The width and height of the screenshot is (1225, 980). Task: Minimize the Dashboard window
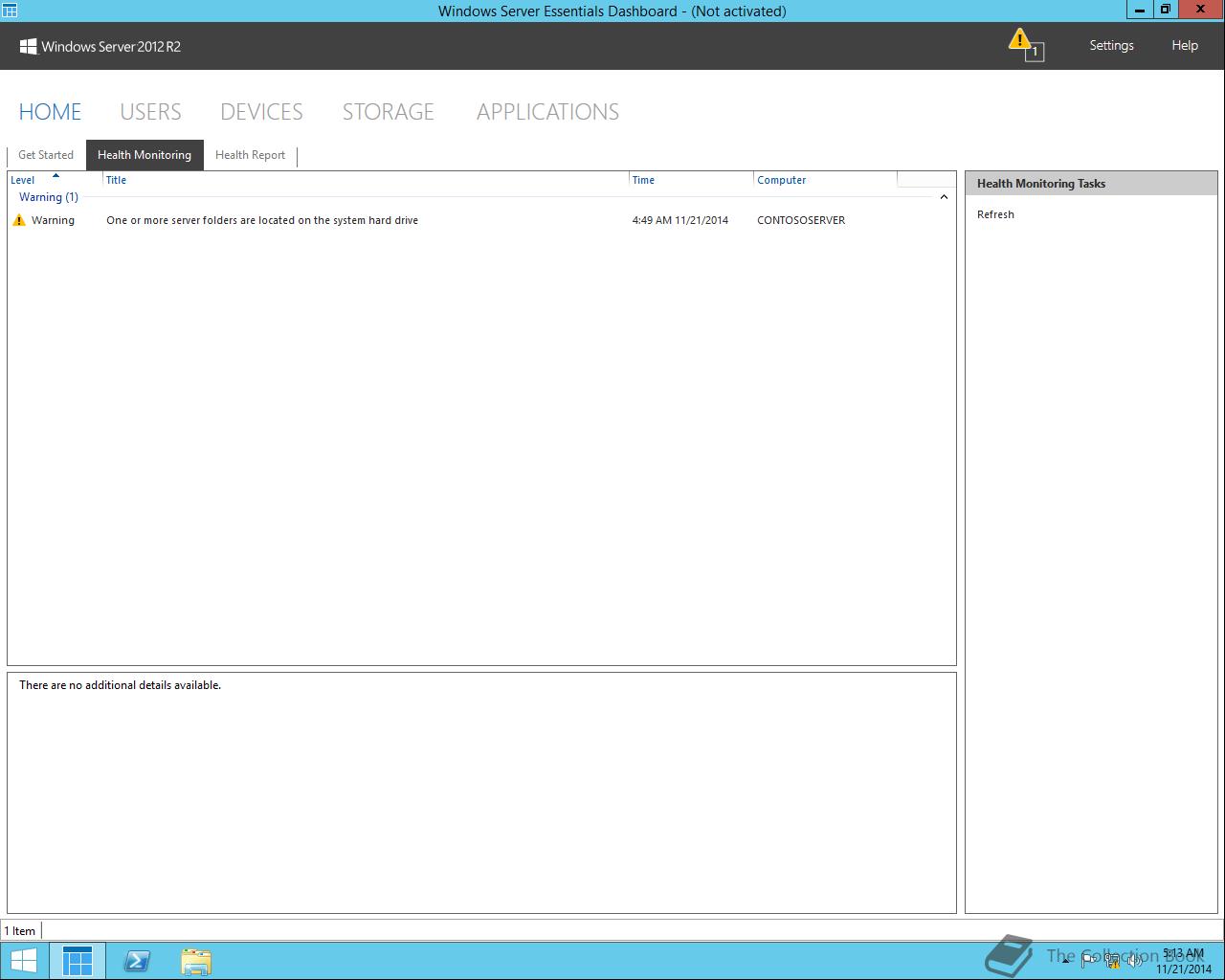pos(1140,10)
